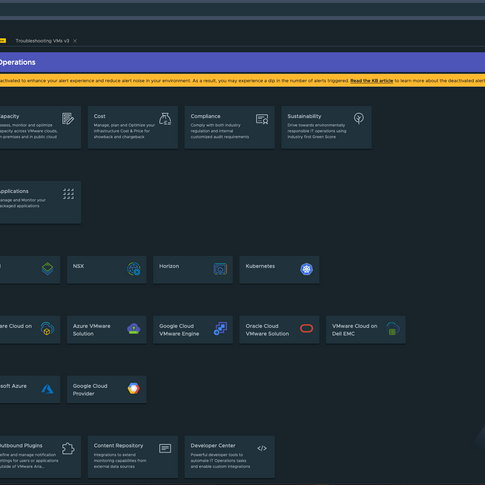The width and height of the screenshot is (485, 485).
Task: Open the Read the KB article link
Action: 372,81
